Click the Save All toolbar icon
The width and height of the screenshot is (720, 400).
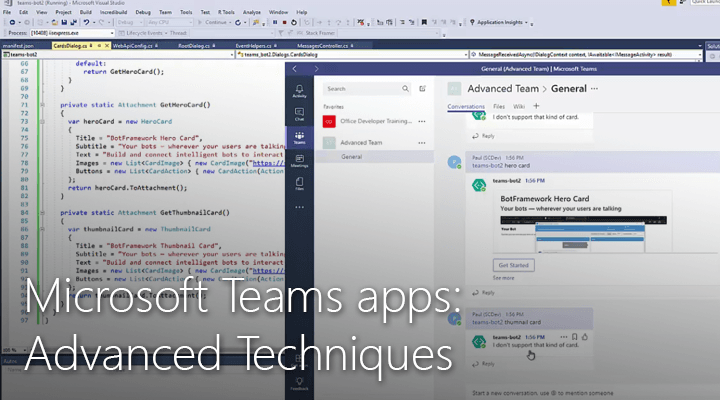click(x=73, y=22)
